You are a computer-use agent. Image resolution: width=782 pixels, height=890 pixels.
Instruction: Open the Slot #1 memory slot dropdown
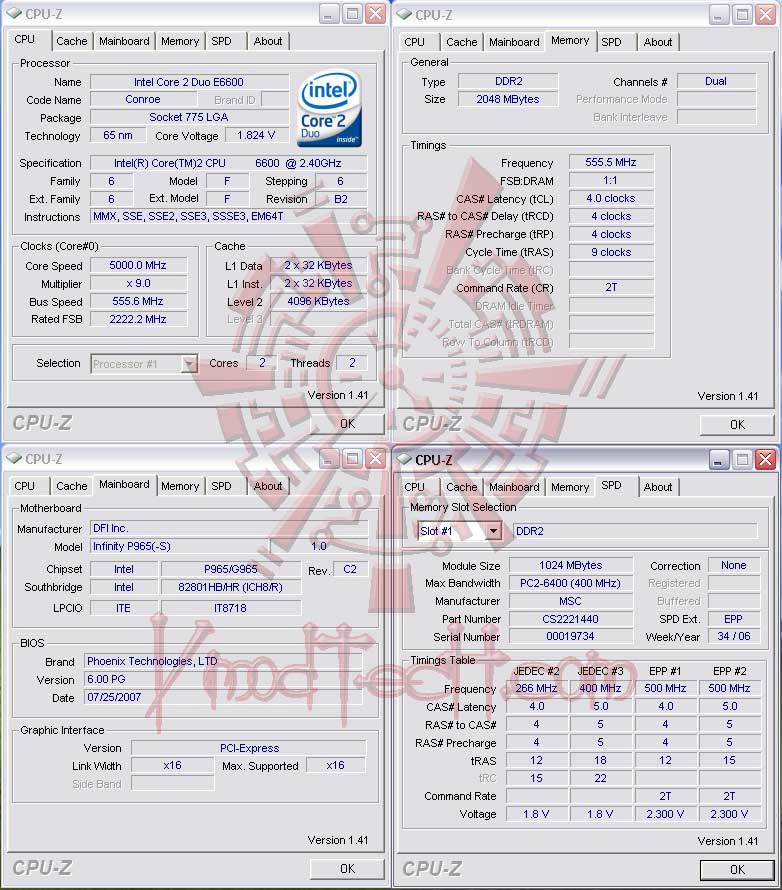pyautogui.click(x=493, y=531)
